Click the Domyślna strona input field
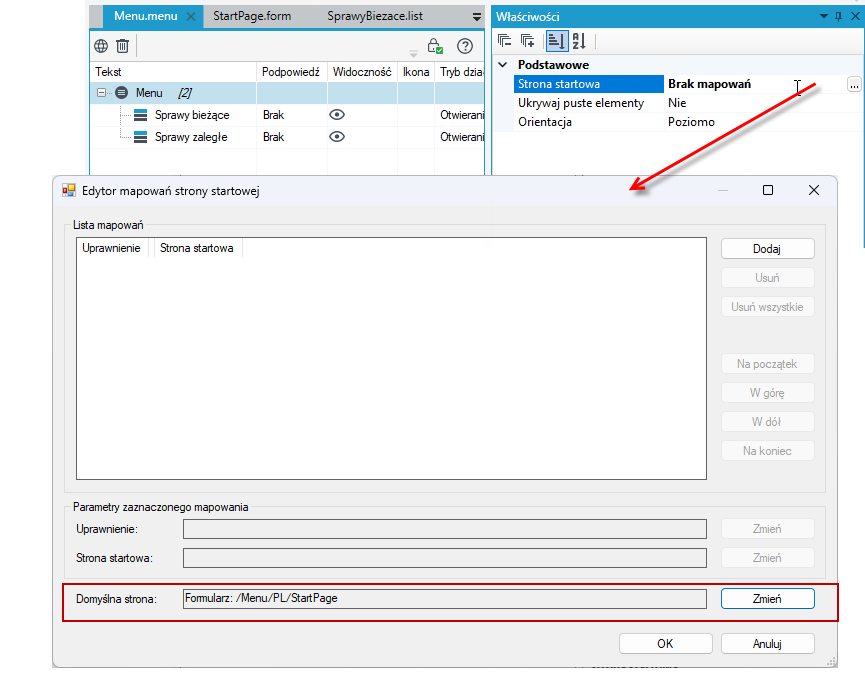865x688 pixels. point(445,599)
